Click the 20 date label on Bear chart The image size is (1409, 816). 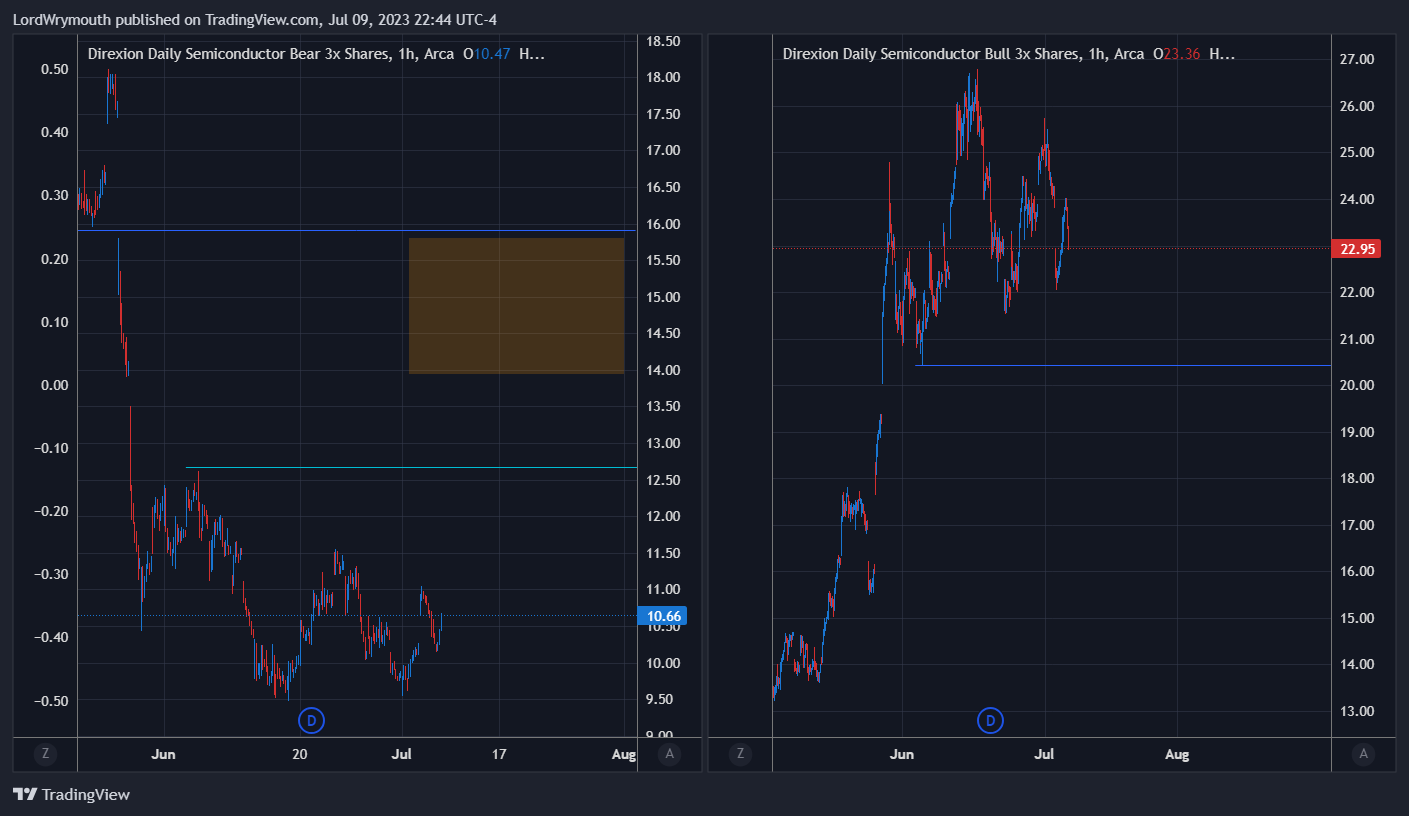pyautogui.click(x=300, y=754)
